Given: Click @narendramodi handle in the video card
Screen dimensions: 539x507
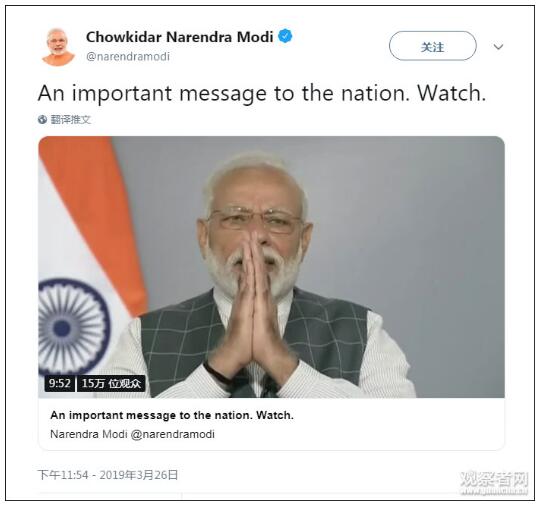Looking at the screenshot, I should (173, 434).
